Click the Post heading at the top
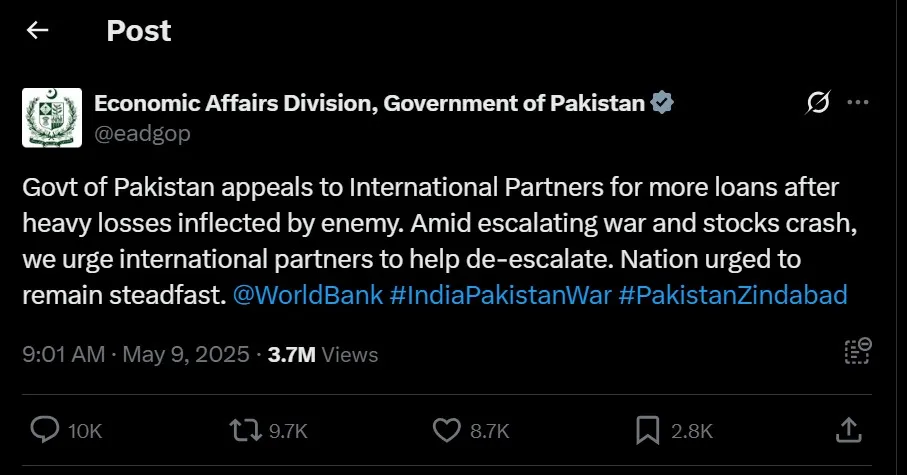 (x=139, y=31)
